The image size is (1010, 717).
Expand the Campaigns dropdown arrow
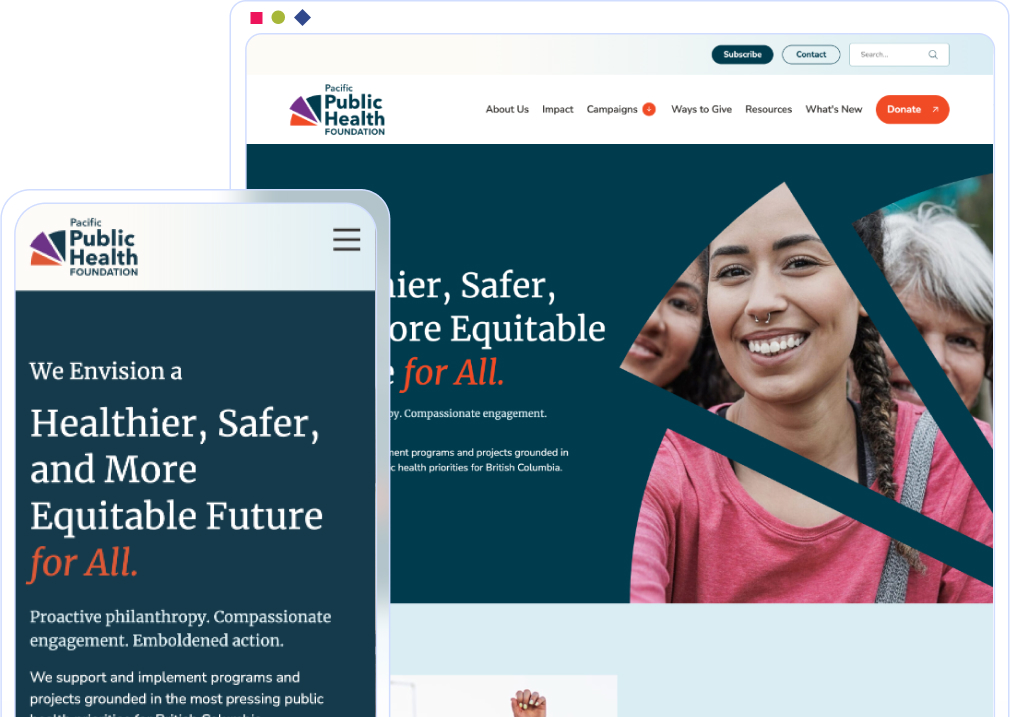(649, 110)
